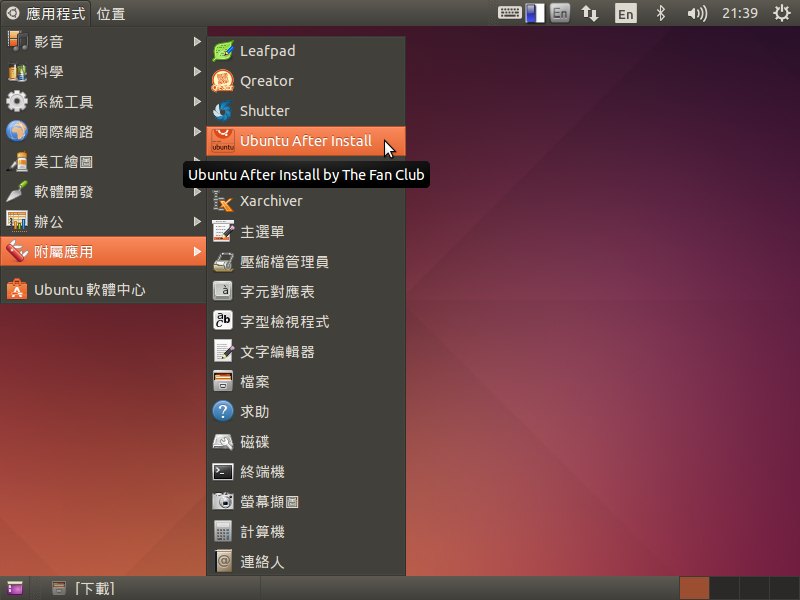This screenshot has height=600, width=800.
Task: Switch to the first orange workspace
Action: (x=694, y=588)
